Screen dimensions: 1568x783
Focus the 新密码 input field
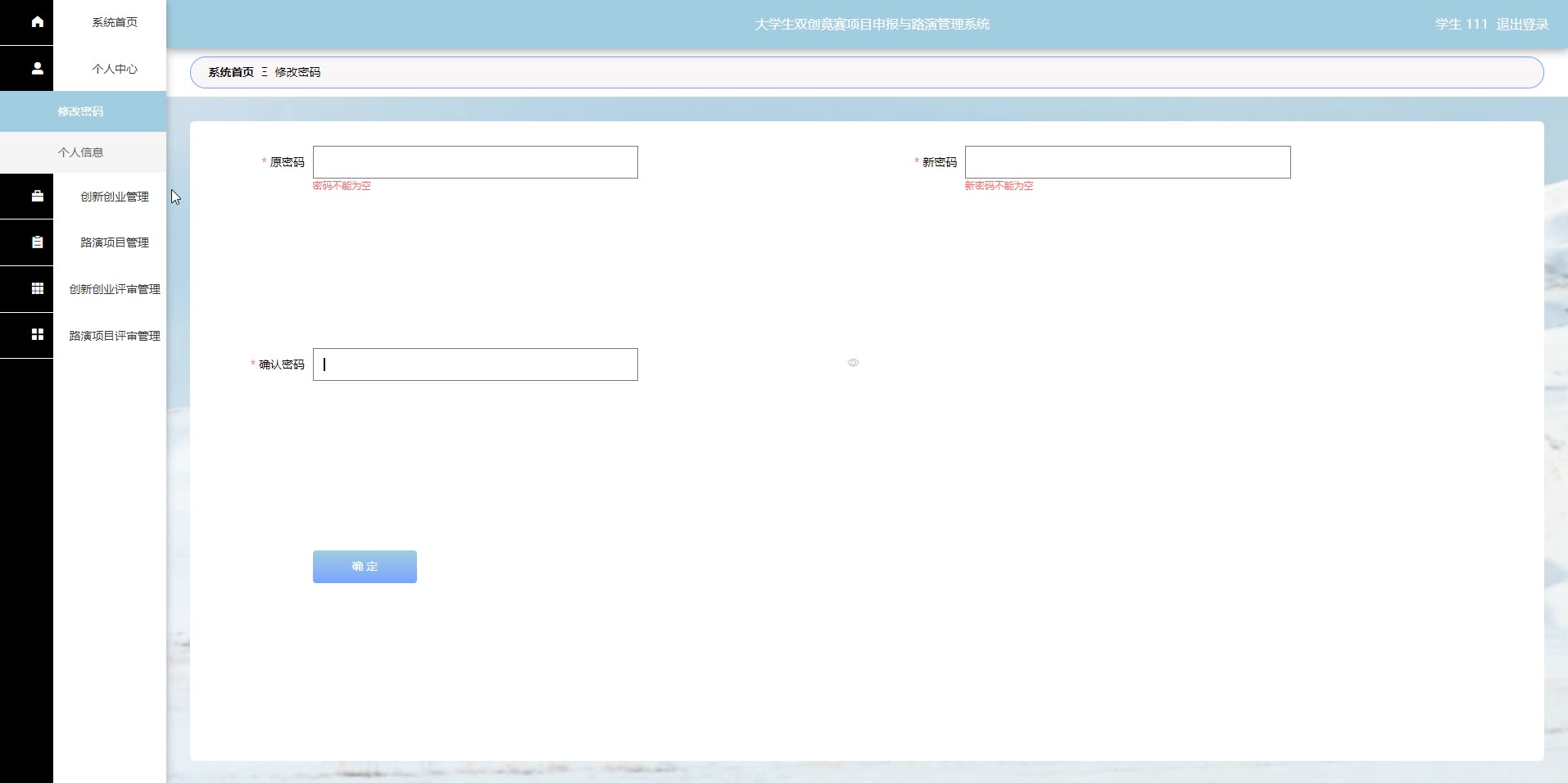1127,162
